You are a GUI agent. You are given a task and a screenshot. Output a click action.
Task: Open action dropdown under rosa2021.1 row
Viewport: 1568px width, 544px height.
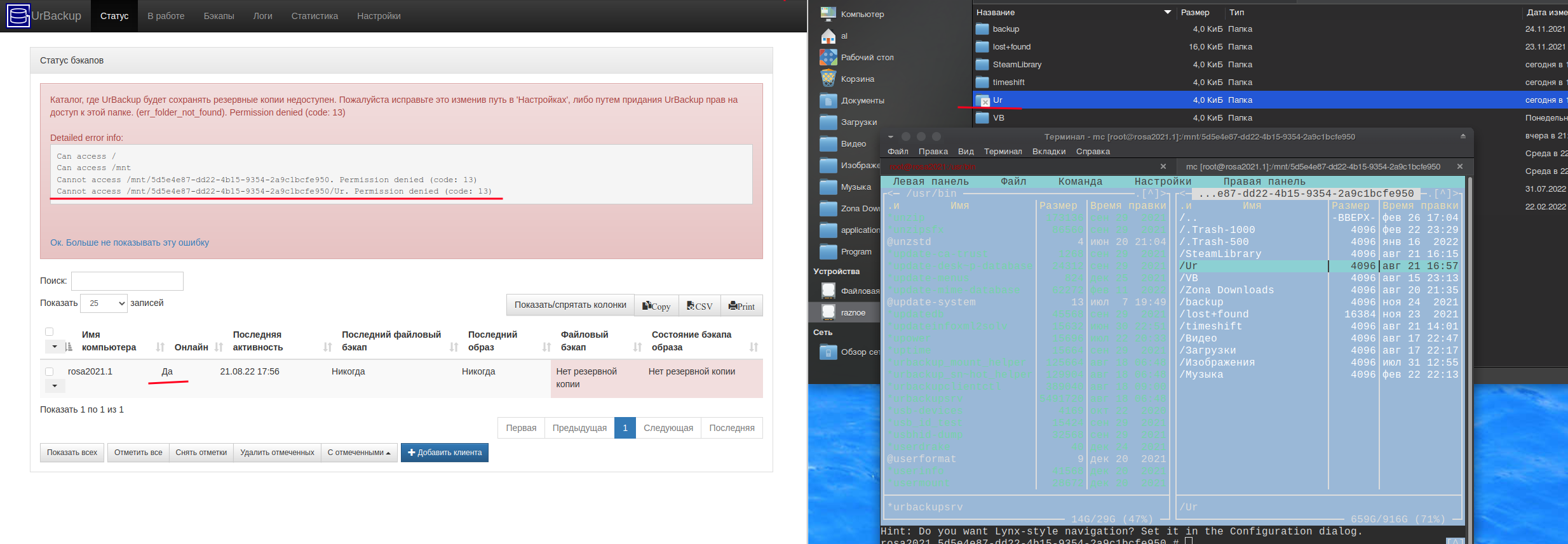(54, 386)
